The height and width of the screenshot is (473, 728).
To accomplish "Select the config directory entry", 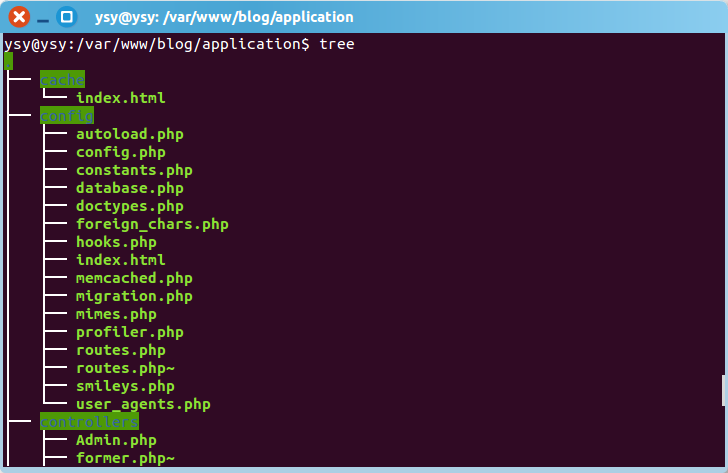I will (66, 116).
